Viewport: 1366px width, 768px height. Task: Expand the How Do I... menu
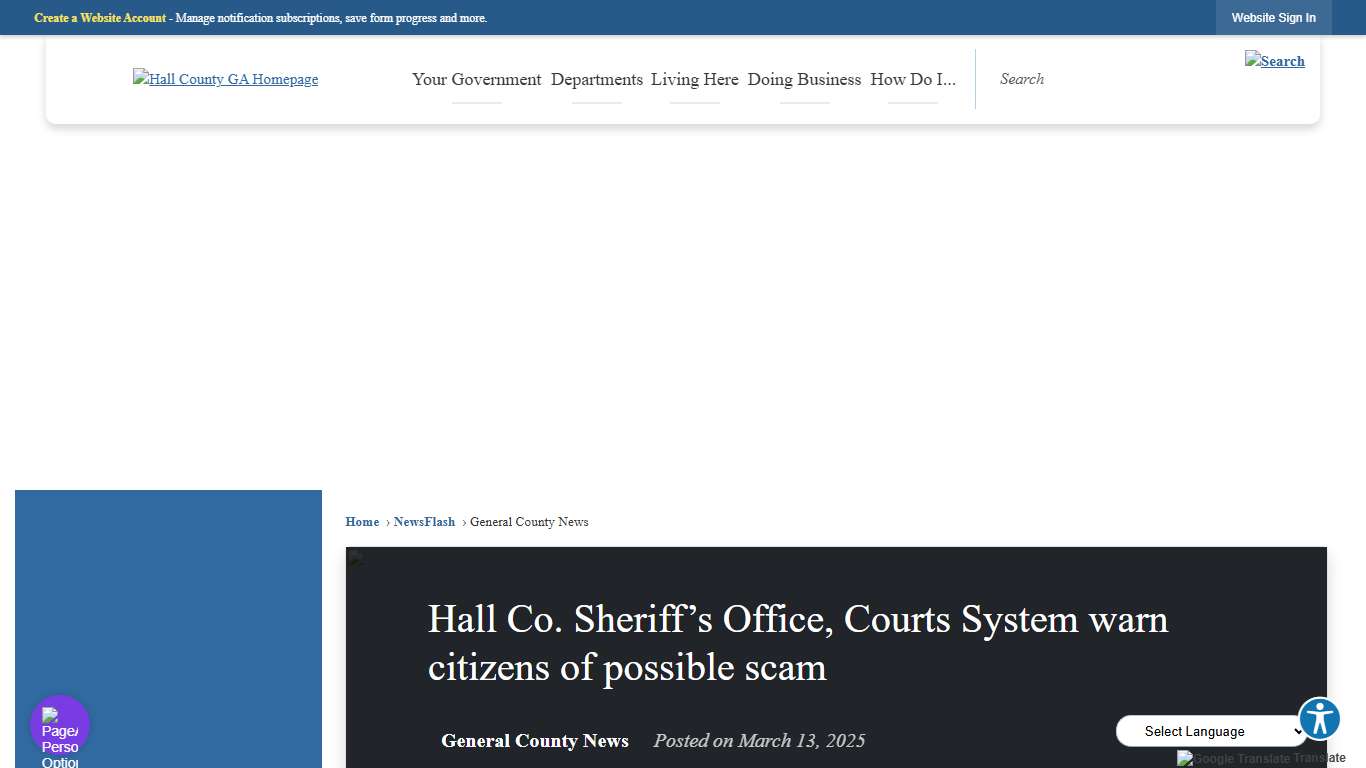tap(912, 79)
